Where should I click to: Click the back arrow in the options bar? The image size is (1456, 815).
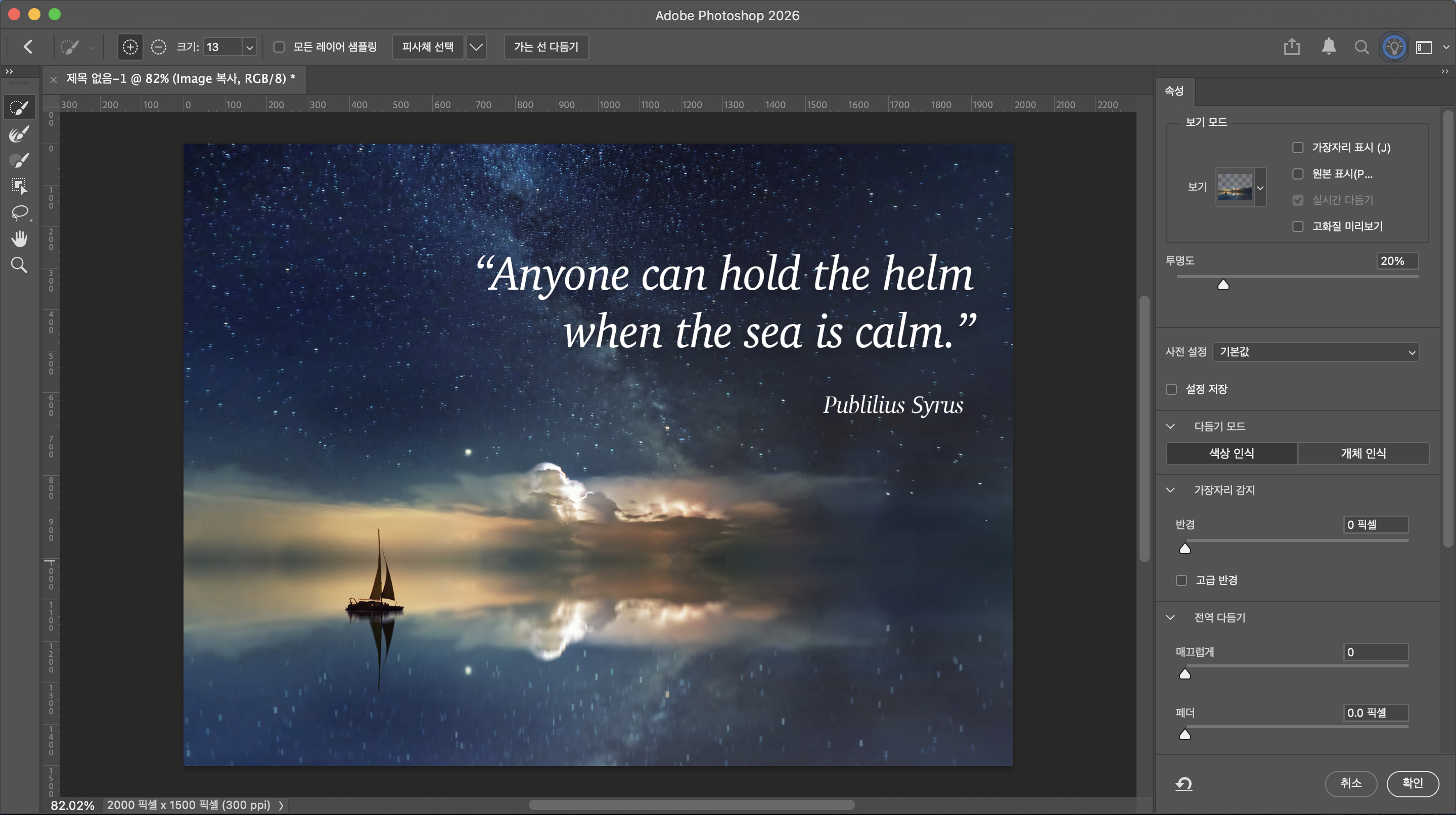coord(28,47)
